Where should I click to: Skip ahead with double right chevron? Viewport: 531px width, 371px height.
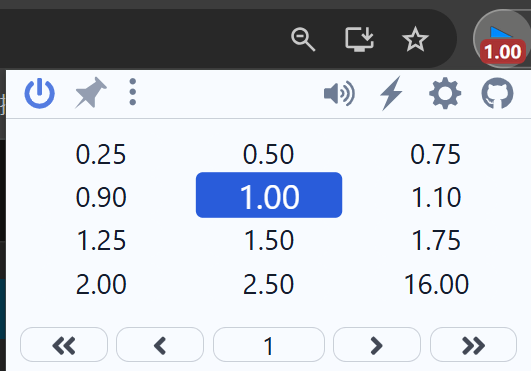473,345
